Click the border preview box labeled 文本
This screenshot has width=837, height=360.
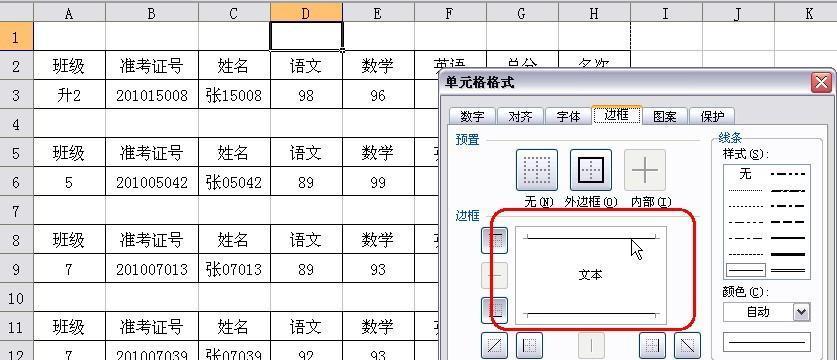coord(591,275)
